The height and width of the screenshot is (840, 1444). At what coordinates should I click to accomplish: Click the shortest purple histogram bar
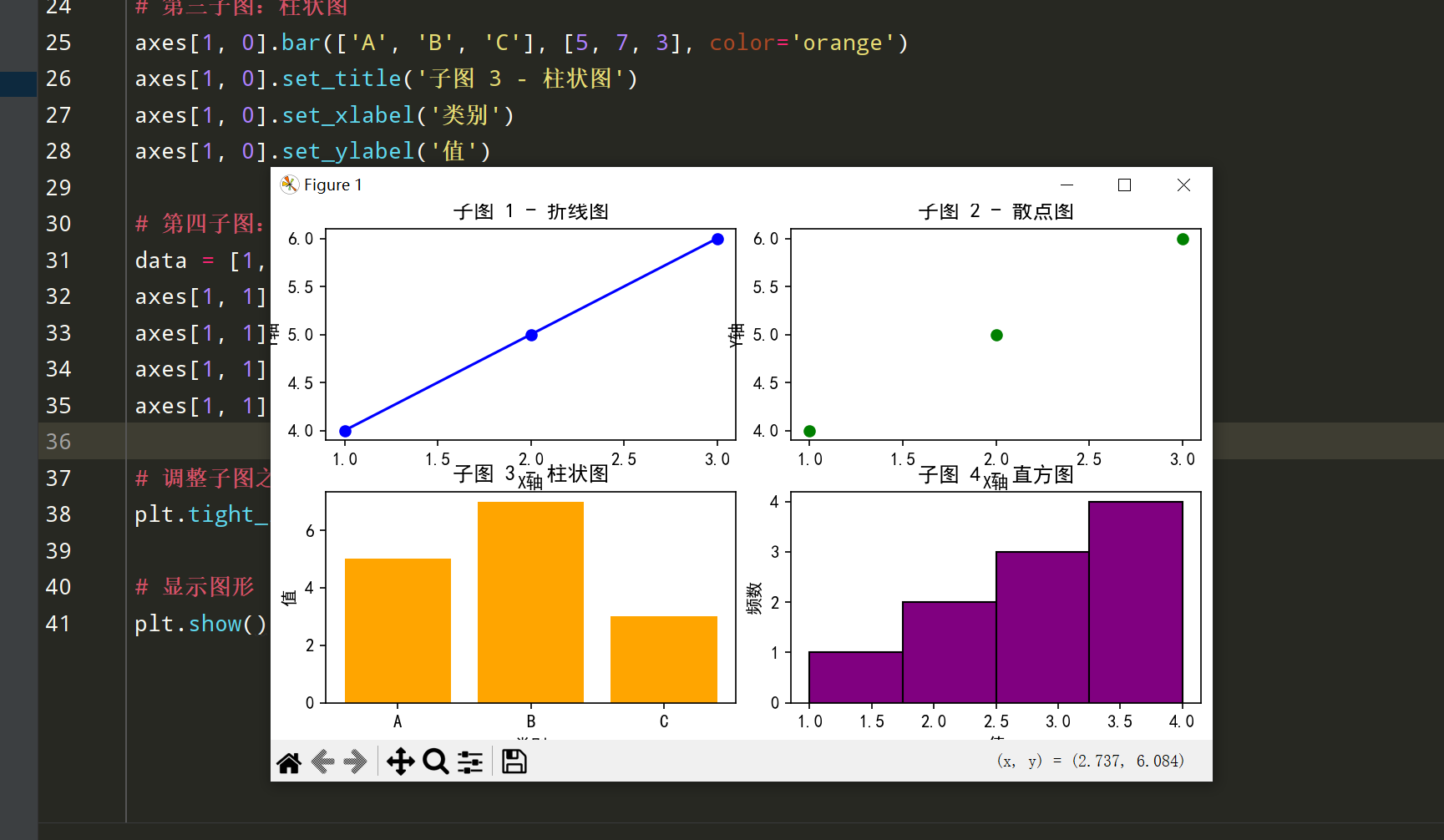tap(856, 677)
